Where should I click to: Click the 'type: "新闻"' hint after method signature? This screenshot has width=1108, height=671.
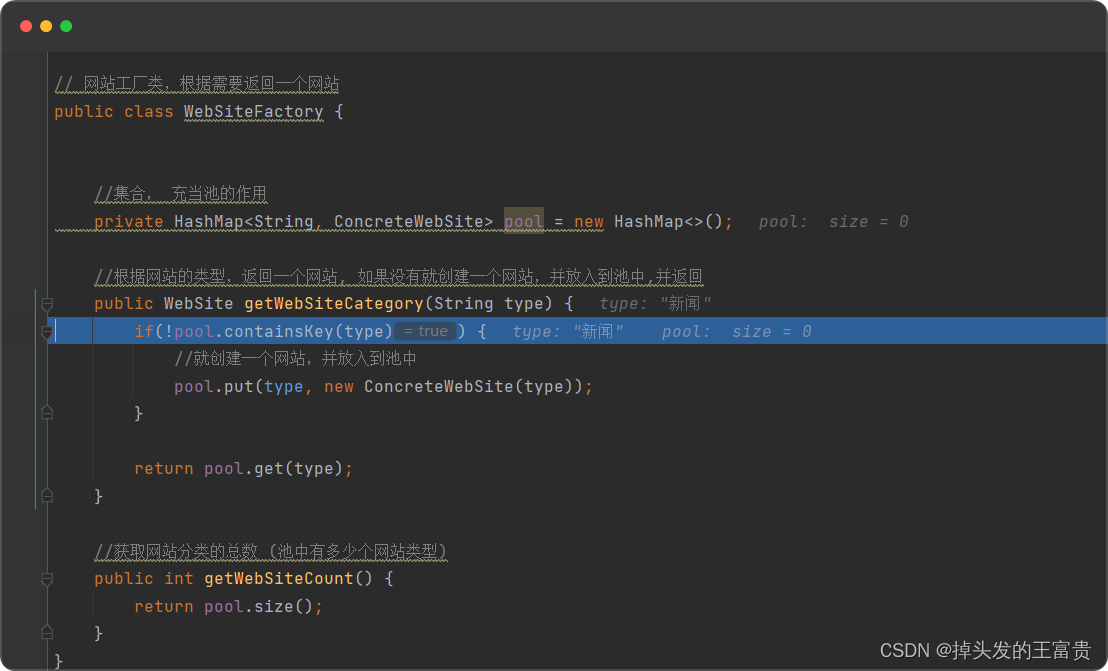tap(655, 304)
